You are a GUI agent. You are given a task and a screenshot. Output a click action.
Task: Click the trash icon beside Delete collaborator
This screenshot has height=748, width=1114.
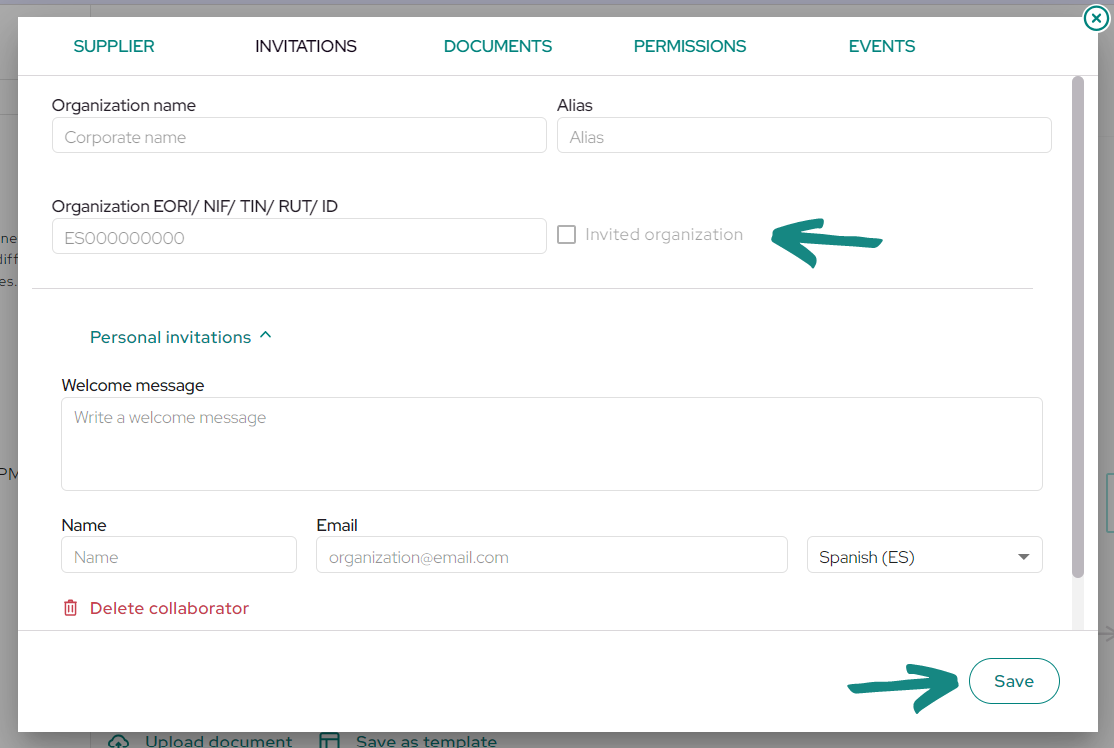(x=70, y=608)
